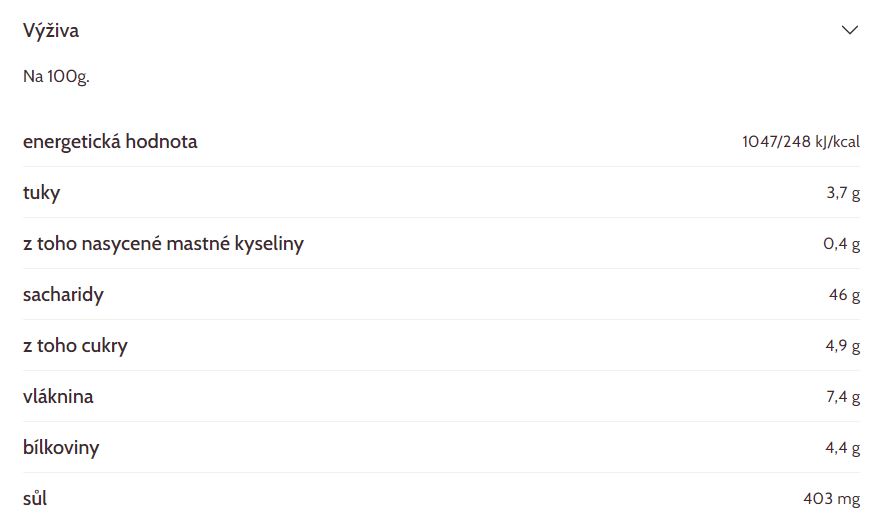Select the bílkoviny row label
Viewport: 878px width, 531px height.
pos(61,448)
